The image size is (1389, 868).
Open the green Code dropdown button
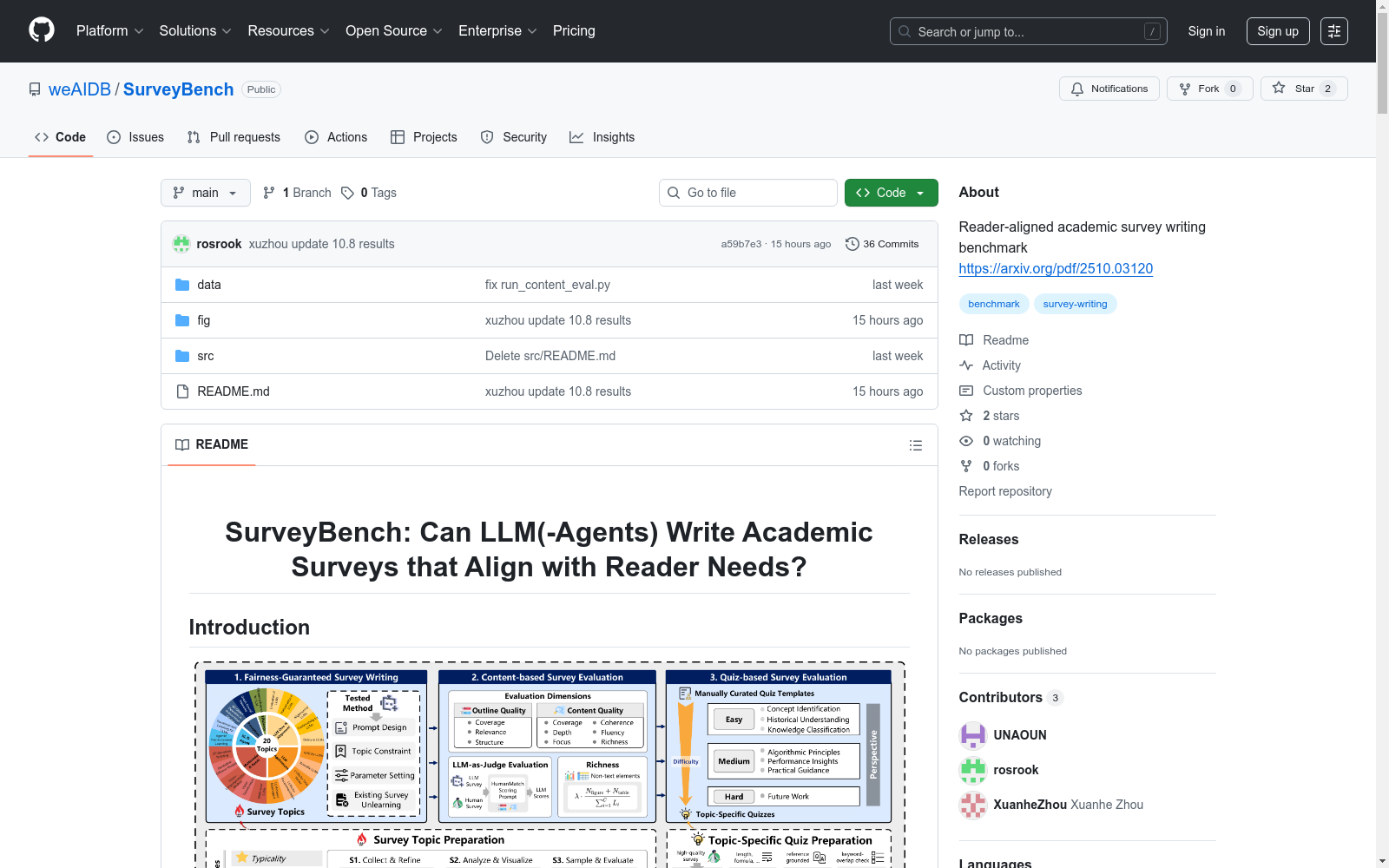891,193
